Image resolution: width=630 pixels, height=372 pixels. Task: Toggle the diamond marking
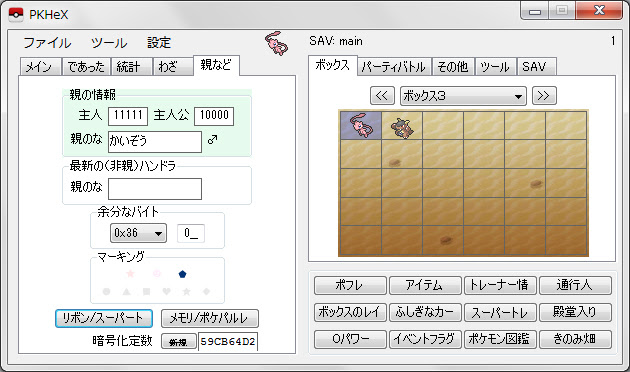pos(207,291)
